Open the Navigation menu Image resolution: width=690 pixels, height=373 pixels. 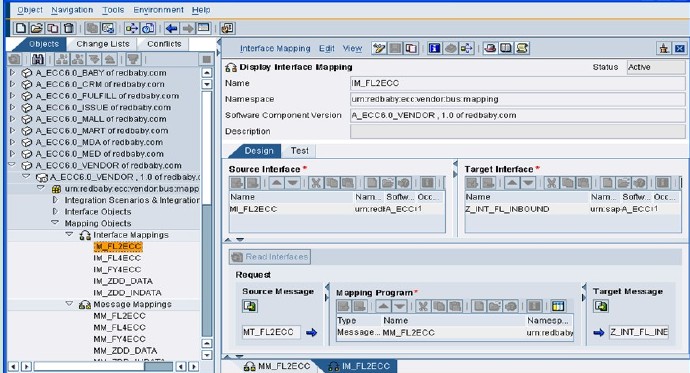click(72, 10)
